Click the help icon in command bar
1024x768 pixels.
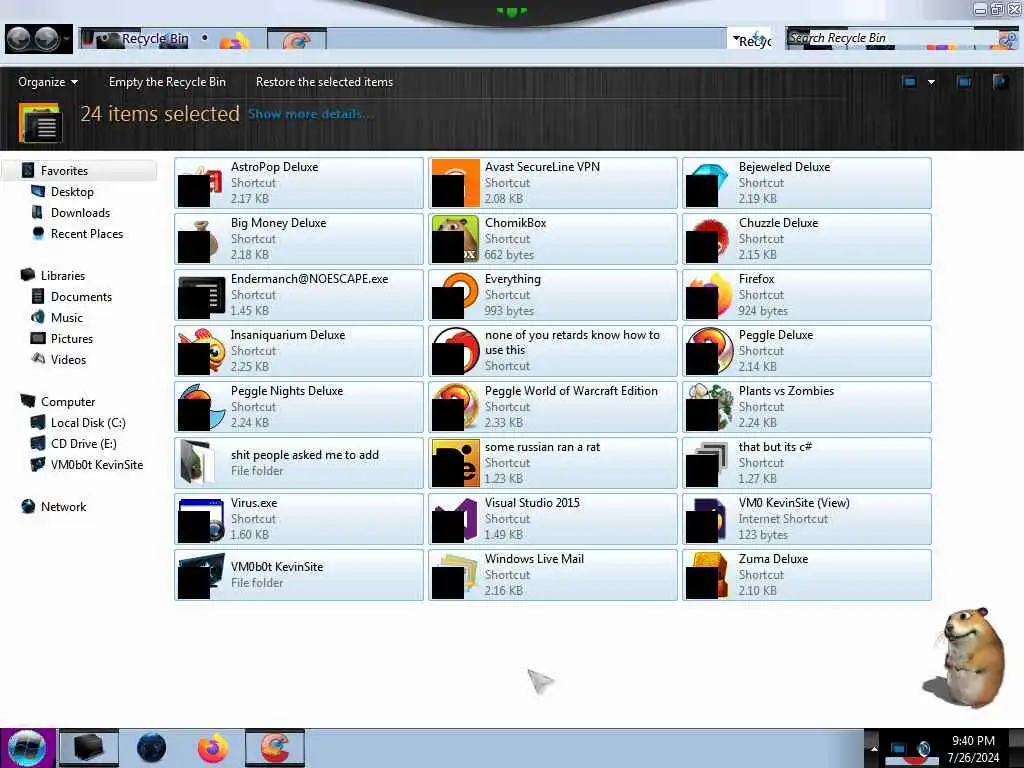(x=1000, y=82)
